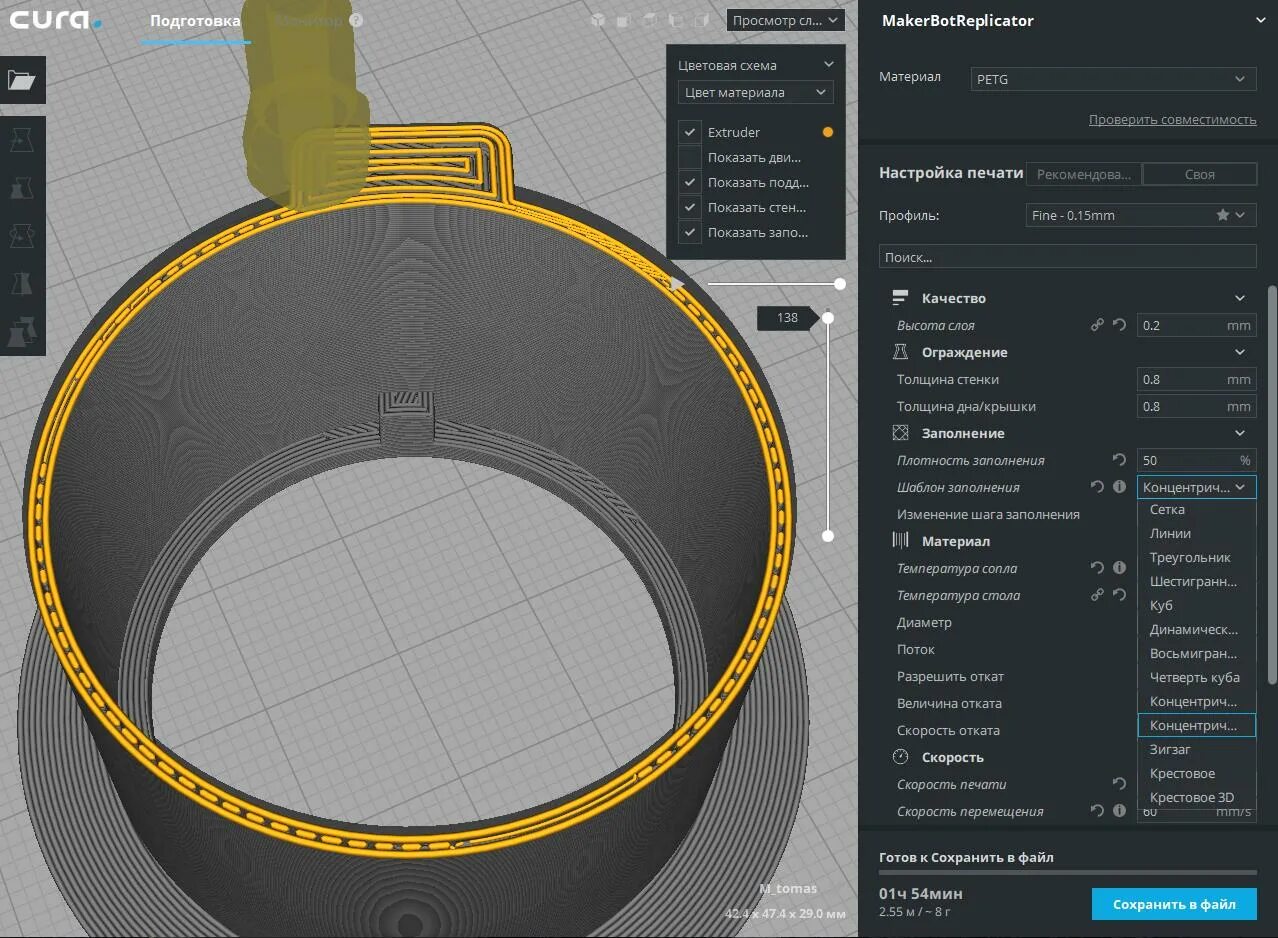Uncheck the Показать подд... checkbox
The image size is (1278, 938).
point(689,182)
